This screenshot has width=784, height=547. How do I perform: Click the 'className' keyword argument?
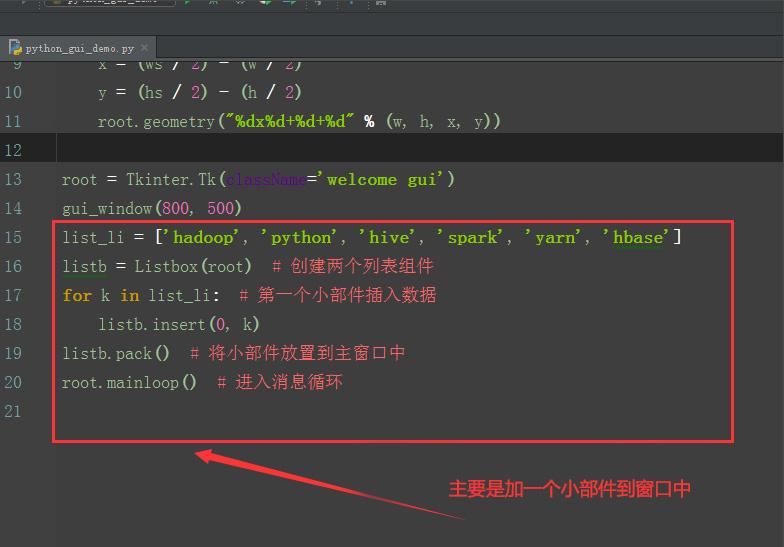point(266,179)
